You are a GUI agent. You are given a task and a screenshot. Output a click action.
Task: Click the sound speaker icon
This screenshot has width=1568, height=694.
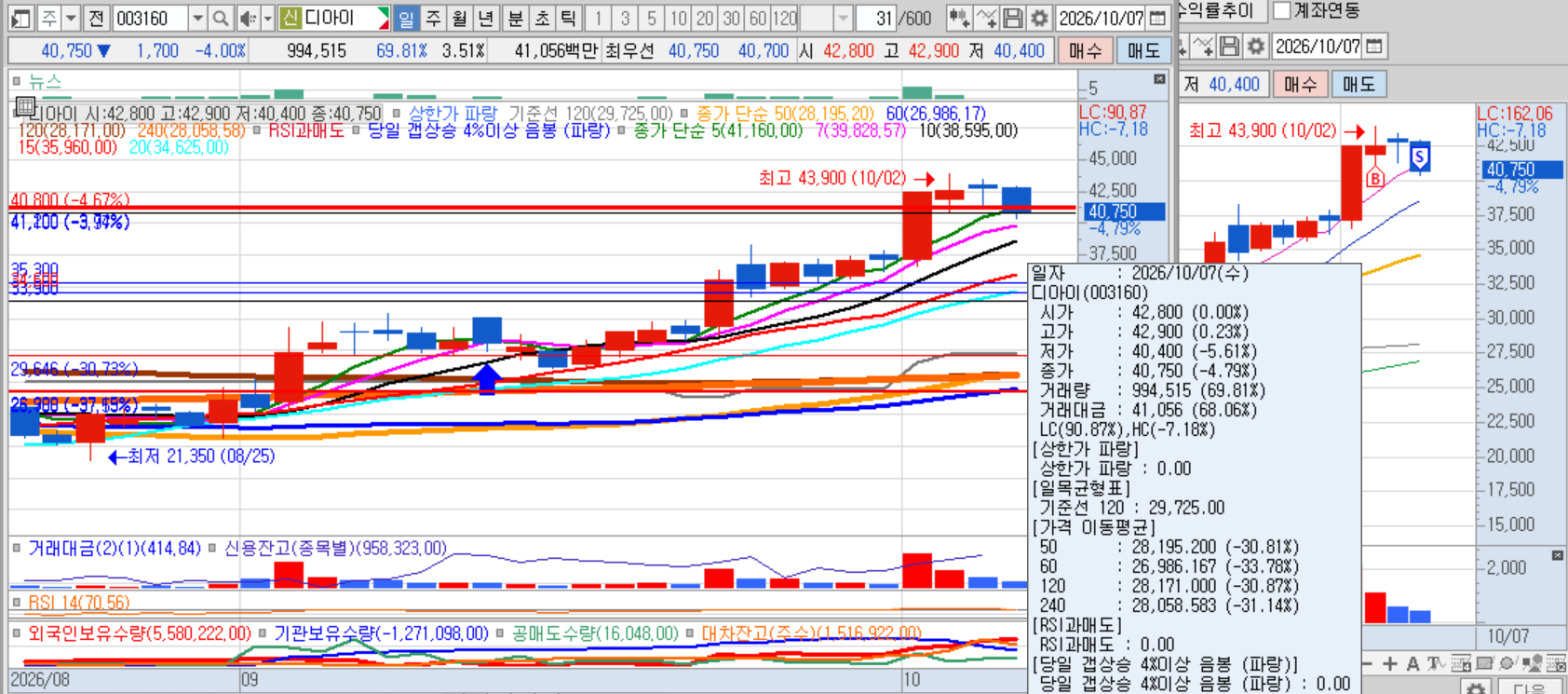click(x=248, y=18)
